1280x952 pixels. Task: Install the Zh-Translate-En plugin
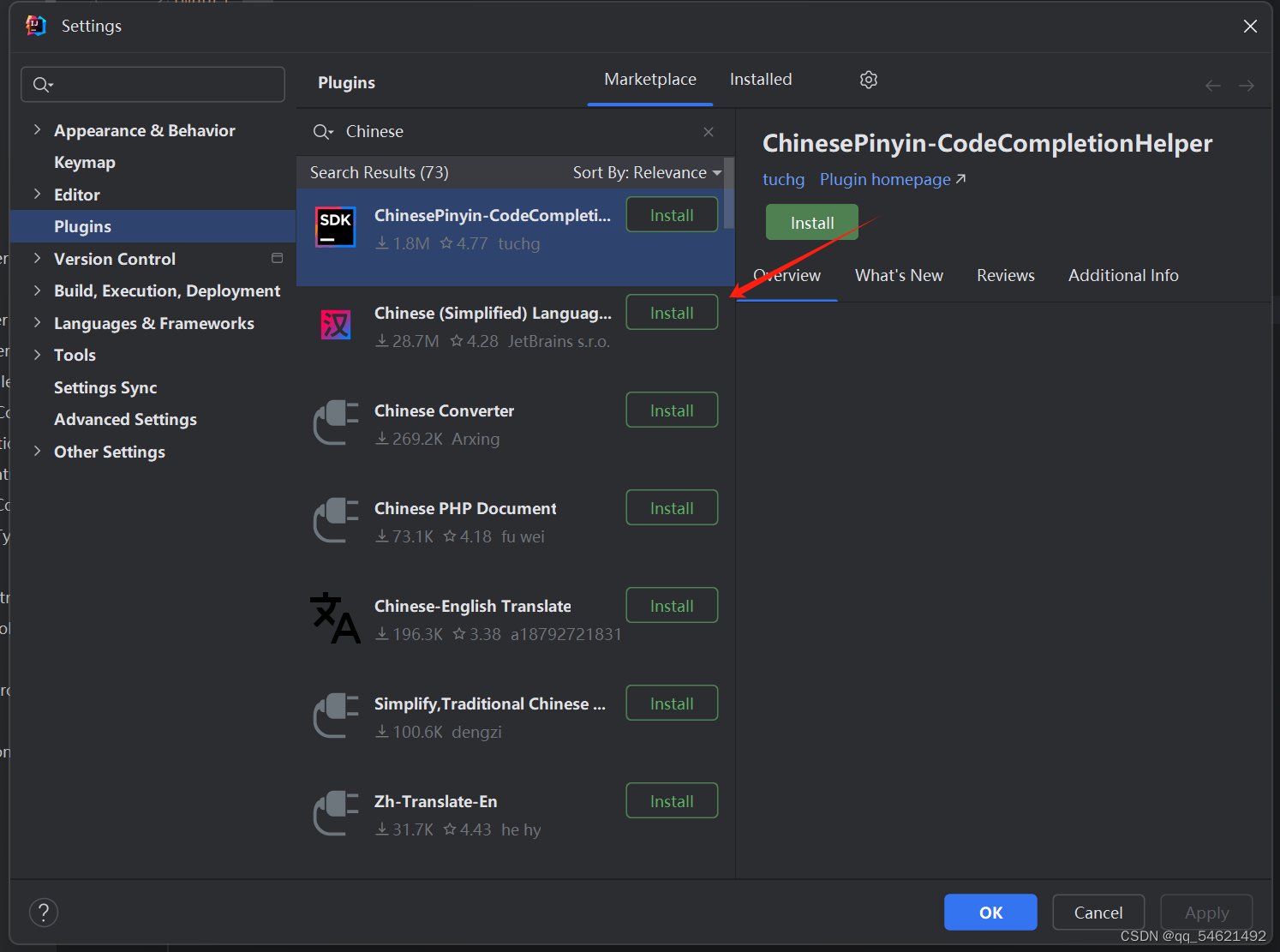point(672,801)
